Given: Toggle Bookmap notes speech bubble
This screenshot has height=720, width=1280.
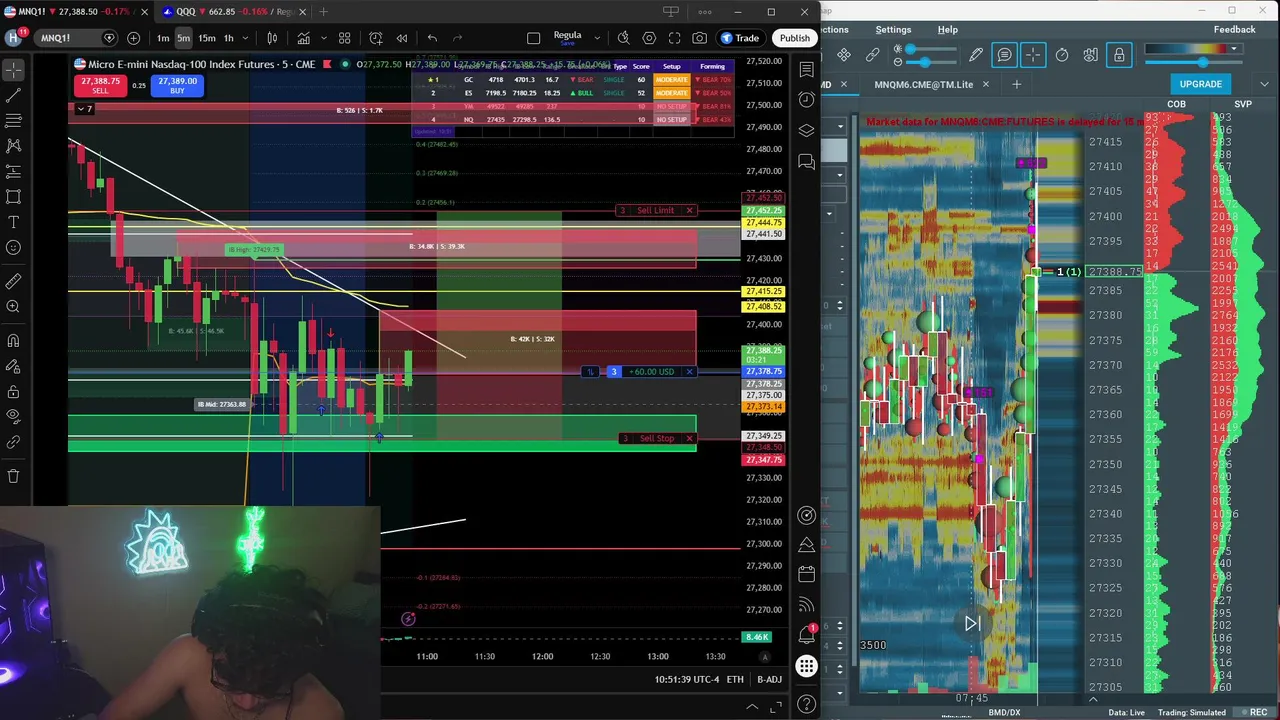Looking at the screenshot, I should click(1005, 55).
